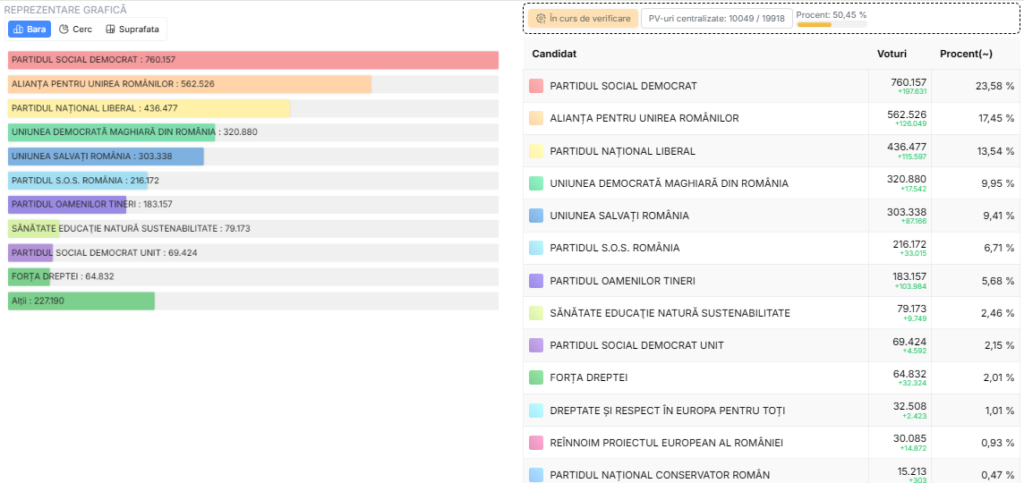This screenshot has height=483, width=1024.
Task: Click the PV-uri centralizate 10049 / 19918 box
Action: pyautogui.click(x=716, y=18)
